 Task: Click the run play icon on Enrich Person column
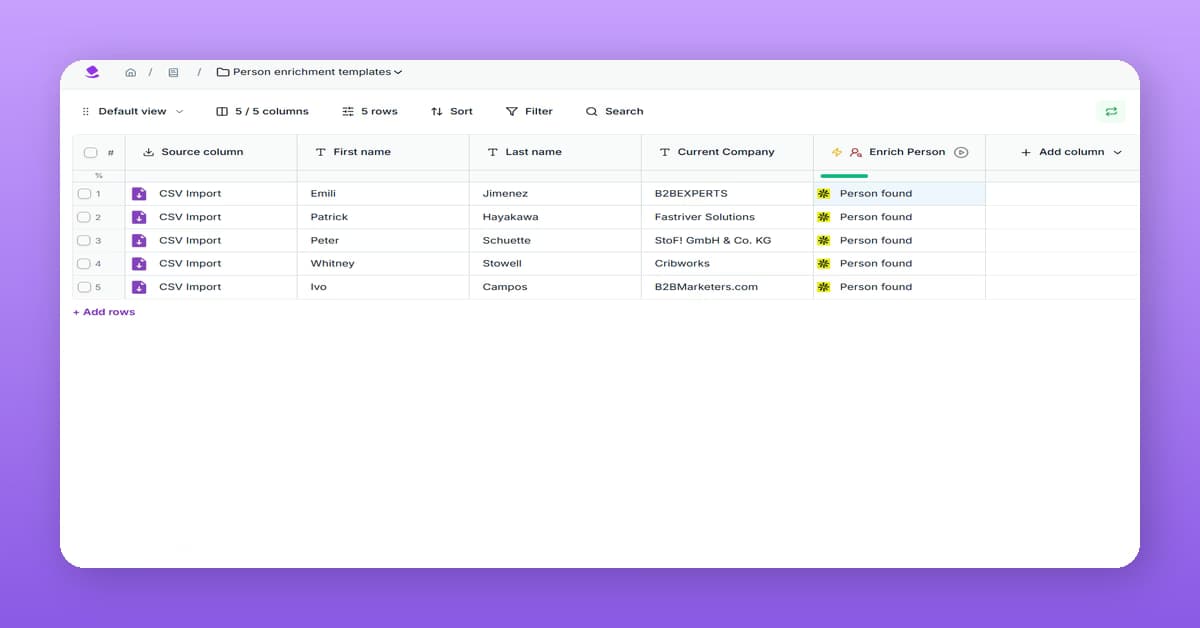[961, 152]
